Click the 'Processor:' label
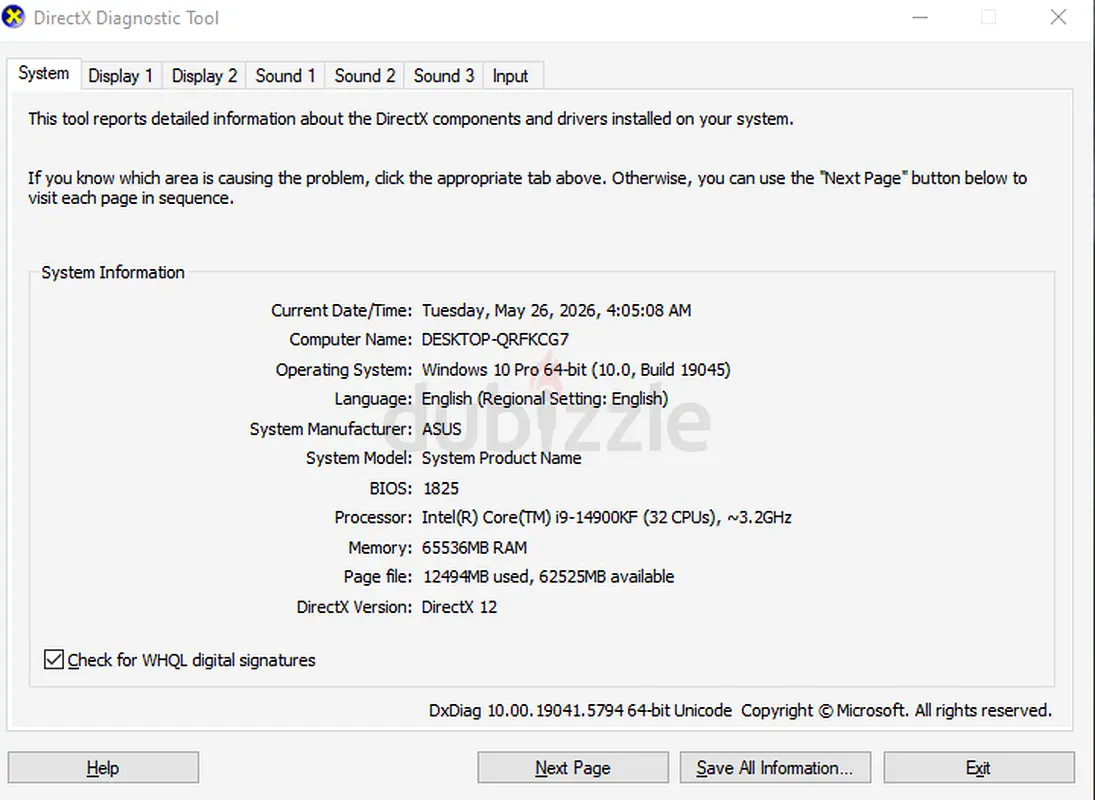The width and height of the screenshot is (1095, 800). pyautogui.click(x=373, y=518)
